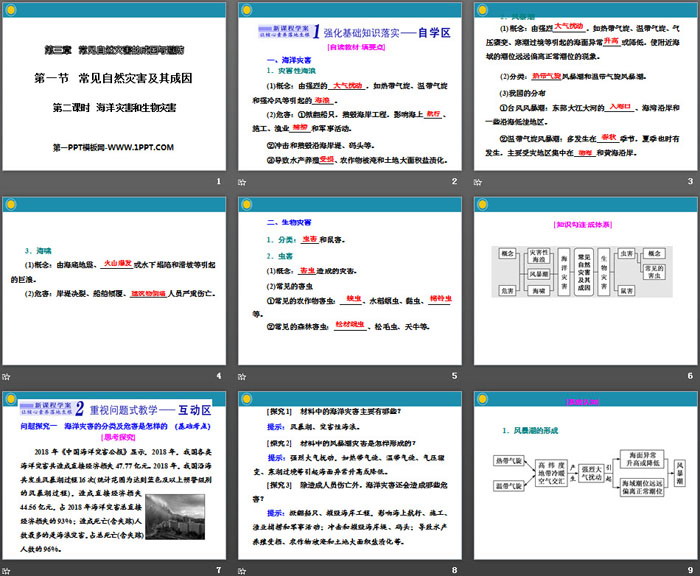The width and height of the screenshot is (700, 576).
Task: Click the animation star icon under slide 4
Action: pos(7,374)
